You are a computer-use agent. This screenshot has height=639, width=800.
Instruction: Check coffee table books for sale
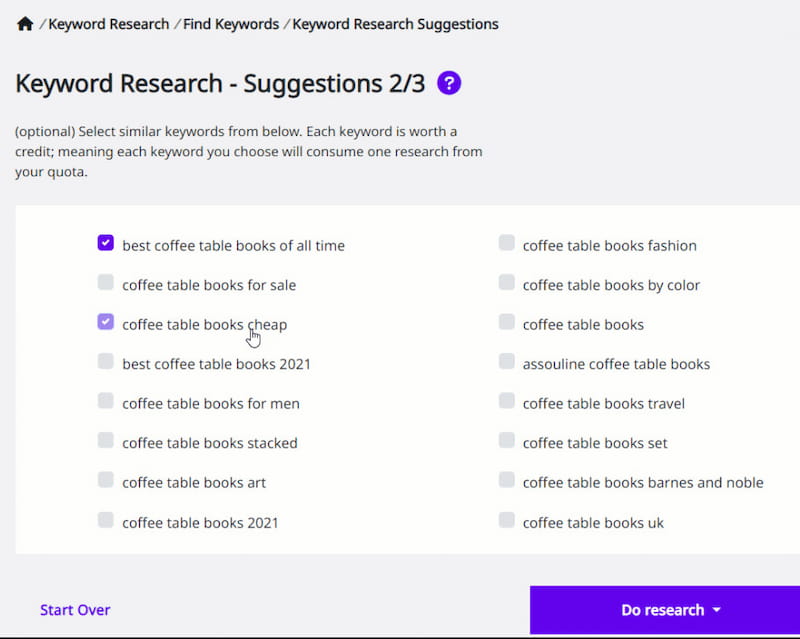coord(106,282)
